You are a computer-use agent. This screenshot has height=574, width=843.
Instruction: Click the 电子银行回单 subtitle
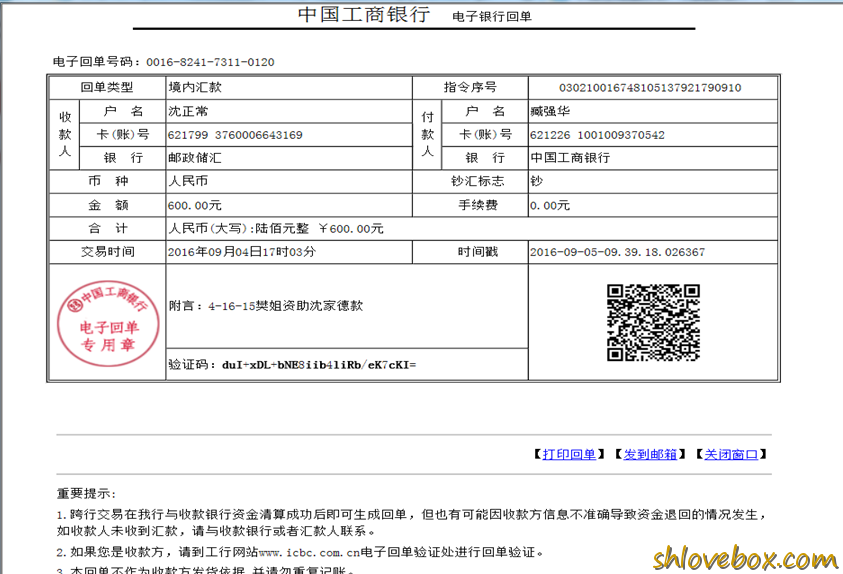click(492, 17)
